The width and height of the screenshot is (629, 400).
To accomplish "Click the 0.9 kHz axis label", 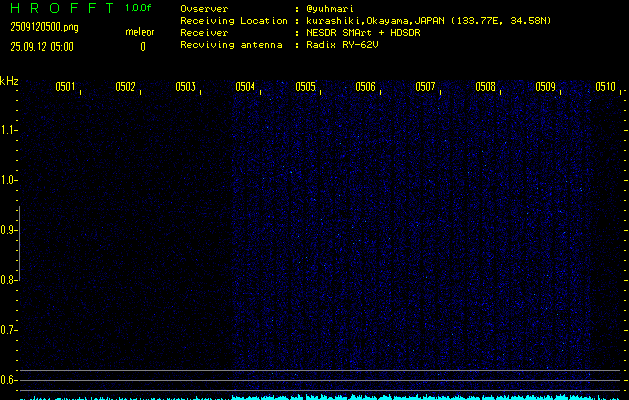I will click(8, 230).
